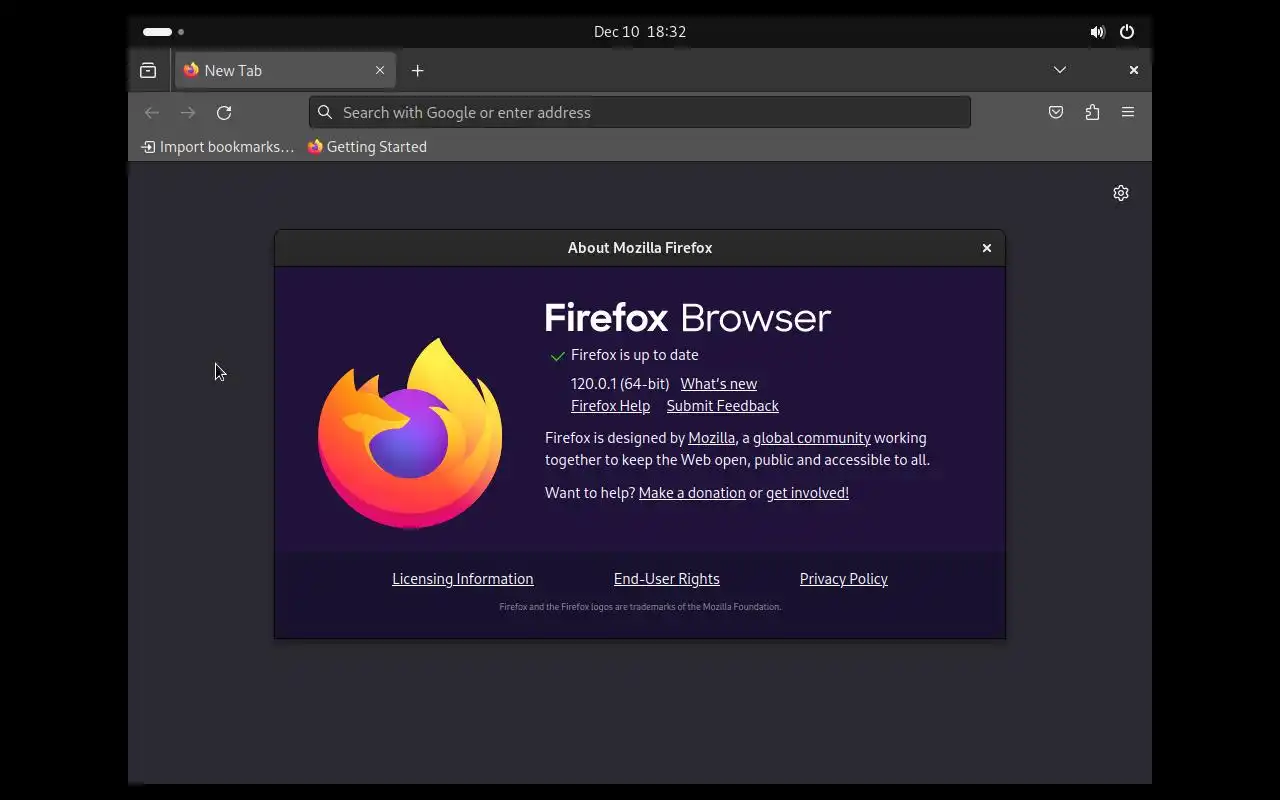Viewport: 1280px width, 800px height.
Task: Go forward with the forward arrow
Action: [x=188, y=112]
